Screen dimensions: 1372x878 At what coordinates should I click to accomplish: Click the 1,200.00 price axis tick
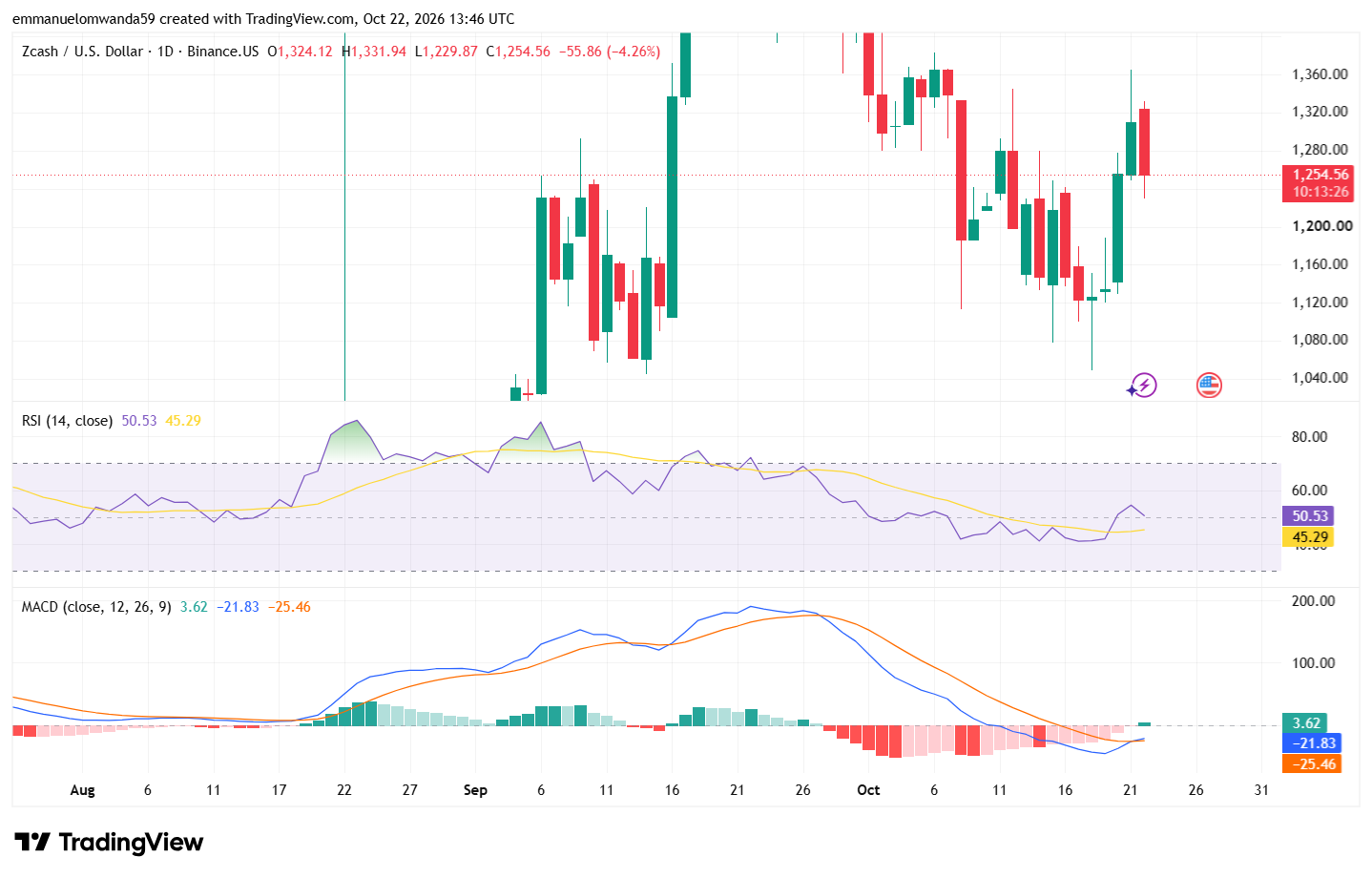(x=1322, y=226)
